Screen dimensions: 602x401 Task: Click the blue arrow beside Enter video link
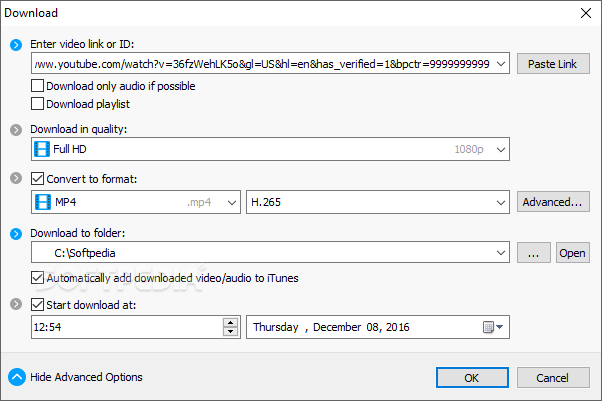(16, 45)
